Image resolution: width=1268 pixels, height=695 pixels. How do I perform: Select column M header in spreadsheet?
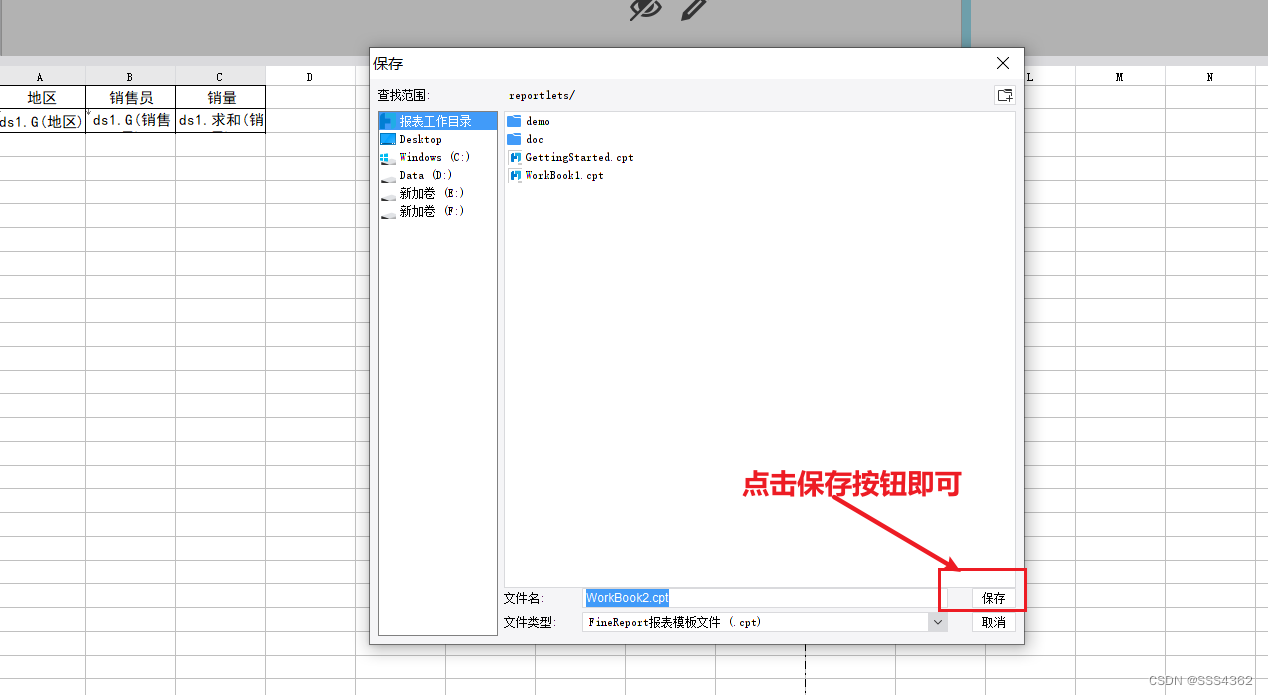(x=1120, y=76)
